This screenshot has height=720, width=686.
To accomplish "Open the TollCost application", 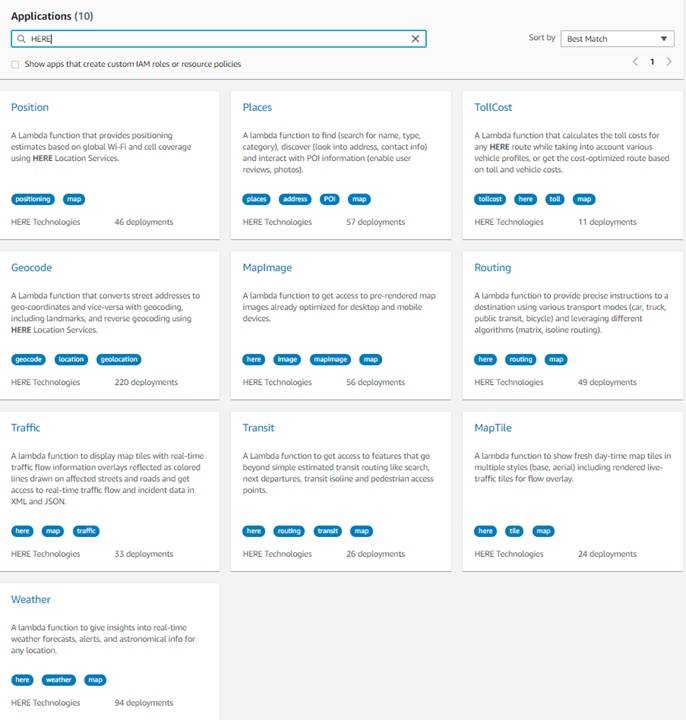I will coord(493,107).
